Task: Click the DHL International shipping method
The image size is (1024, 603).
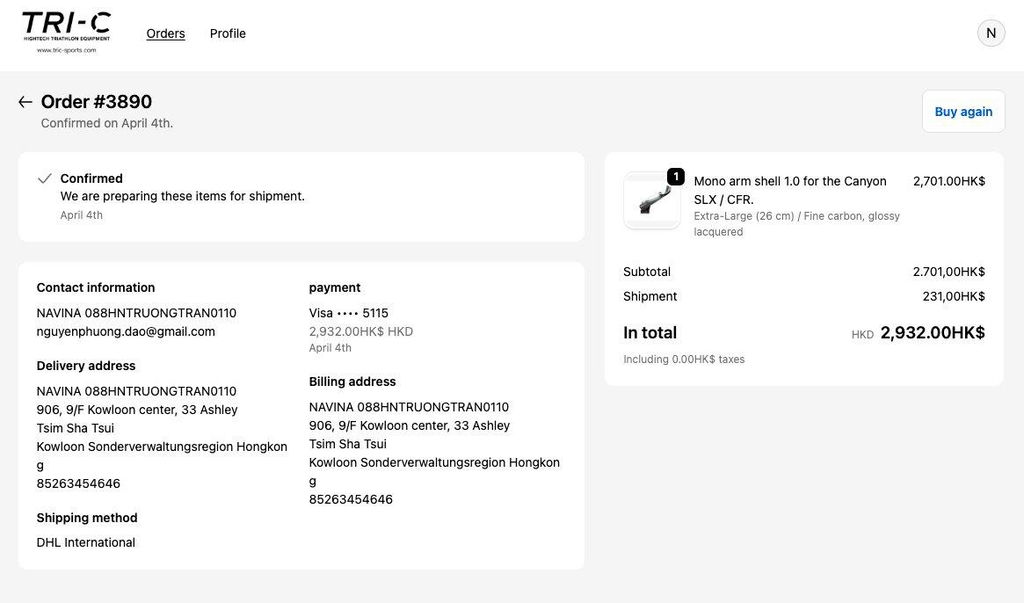Action: [86, 542]
